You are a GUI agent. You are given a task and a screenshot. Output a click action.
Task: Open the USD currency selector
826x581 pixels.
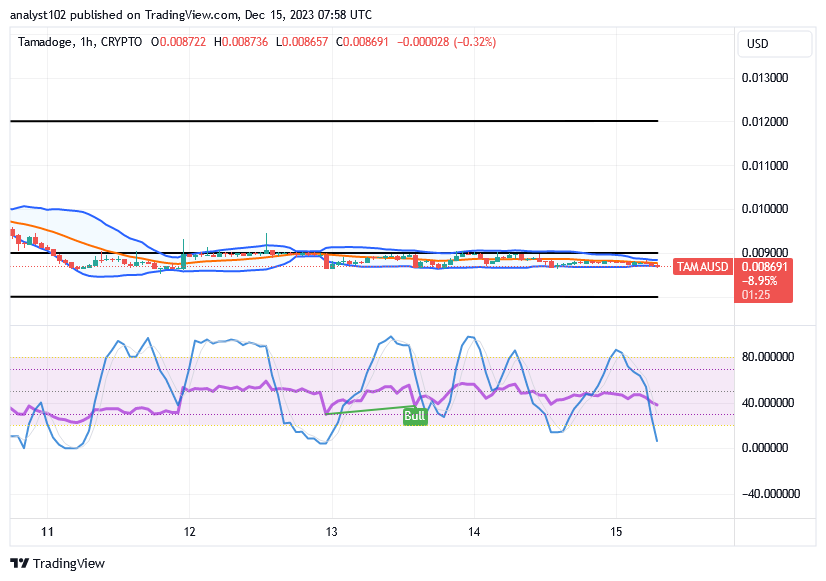click(774, 44)
